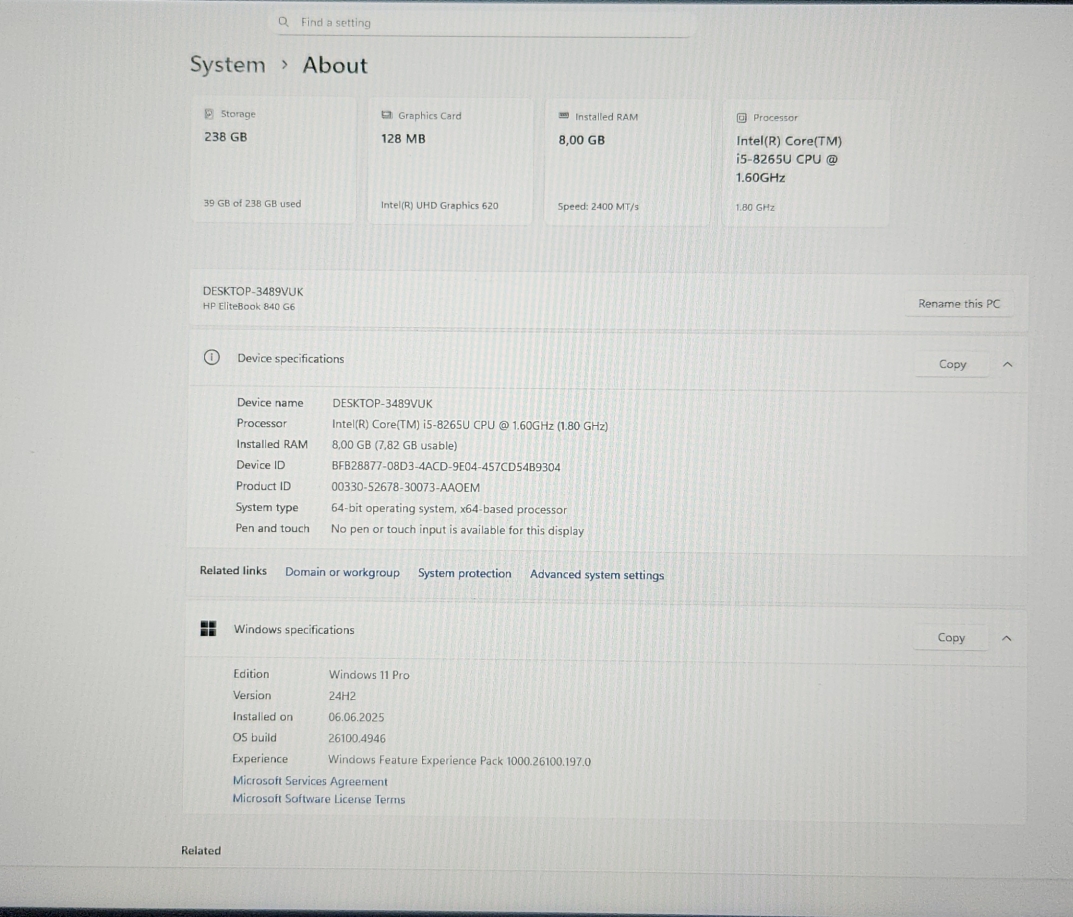Select the Processor value in Device specifications
Image resolution: width=1073 pixels, height=917 pixels.
coord(469,425)
